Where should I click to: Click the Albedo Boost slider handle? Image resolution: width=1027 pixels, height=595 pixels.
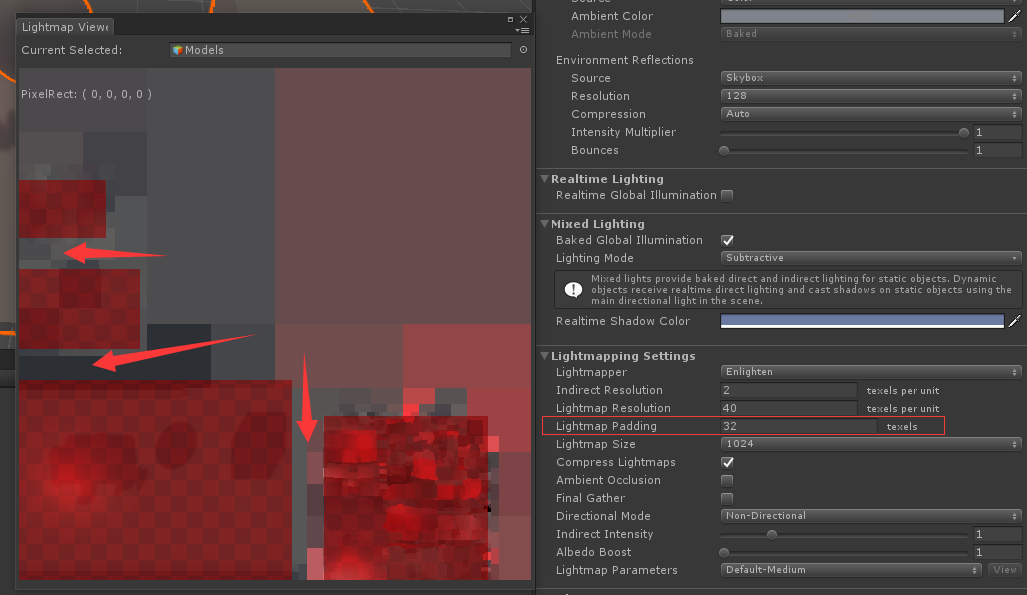pyautogui.click(x=724, y=552)
